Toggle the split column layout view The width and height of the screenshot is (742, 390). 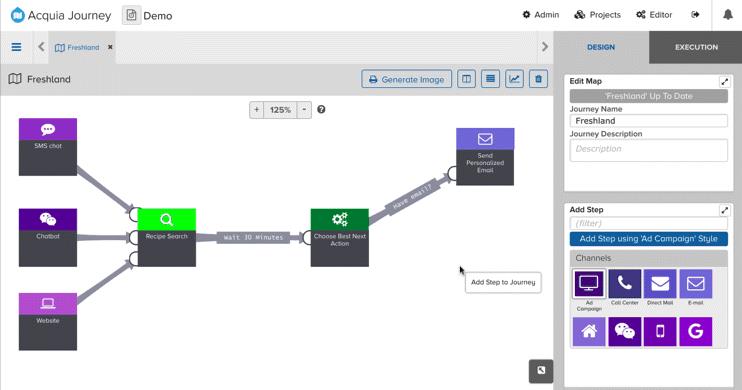pyautogui.click(x=467, y=79)
